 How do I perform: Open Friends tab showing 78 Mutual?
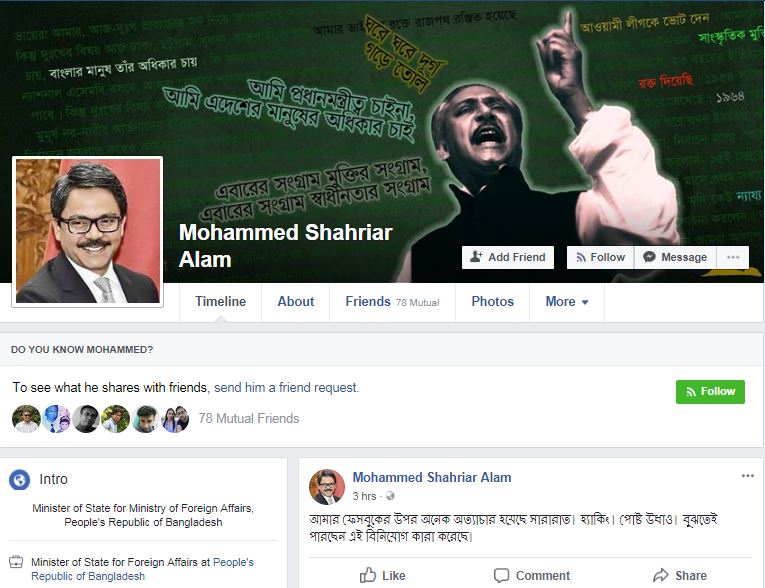click(392, 302)
